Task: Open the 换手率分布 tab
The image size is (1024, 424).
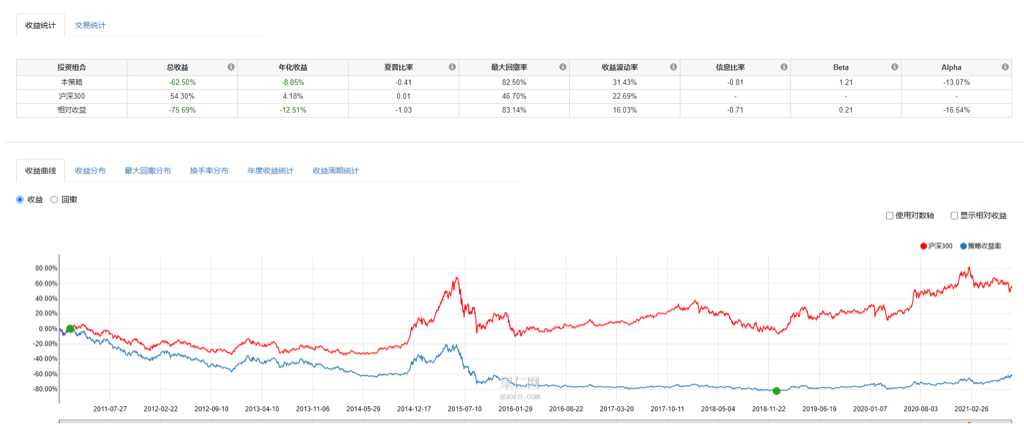Action: click(209, 171)
